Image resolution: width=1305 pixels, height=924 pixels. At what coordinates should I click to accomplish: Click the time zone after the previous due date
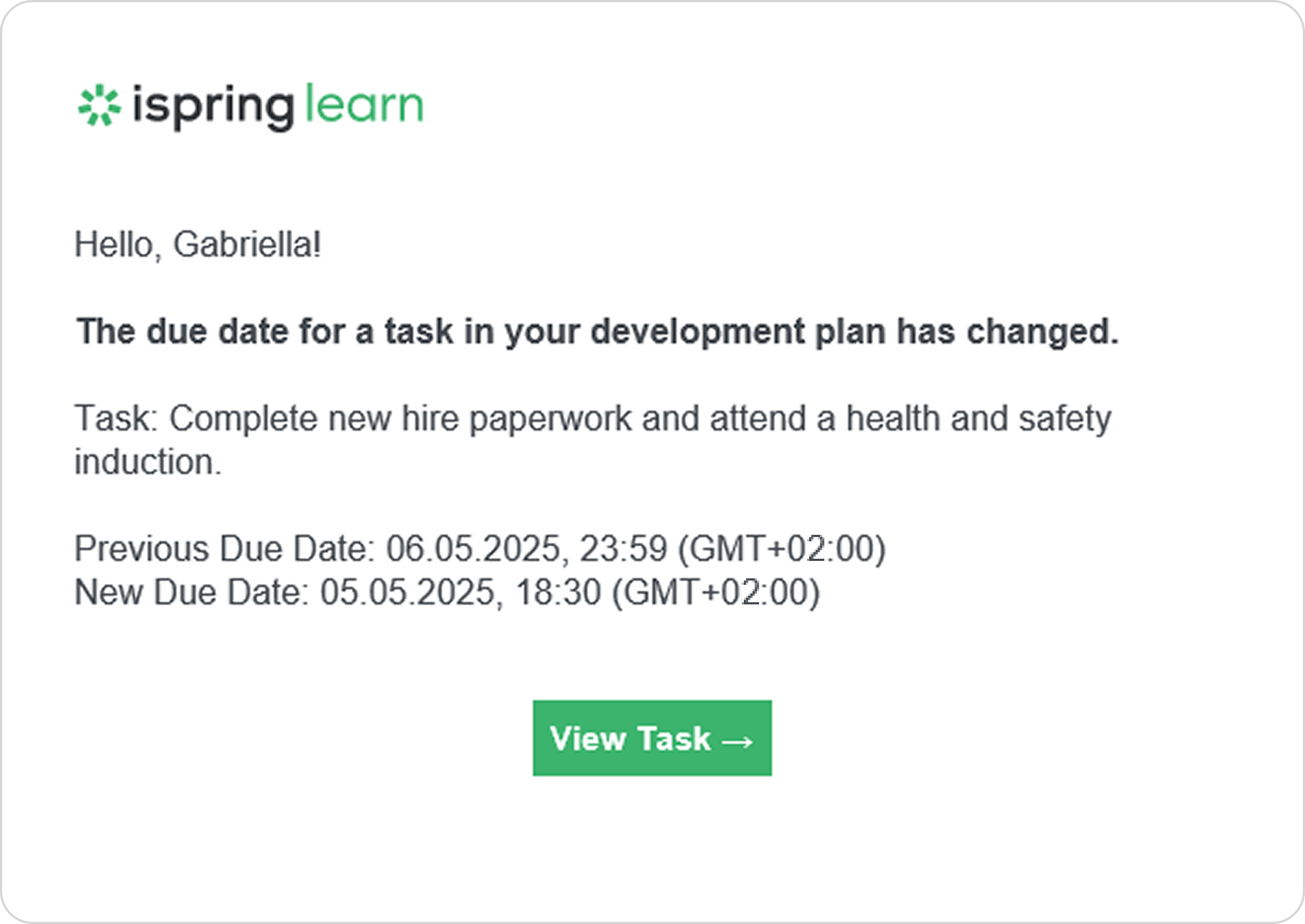[x=782, y=550]
